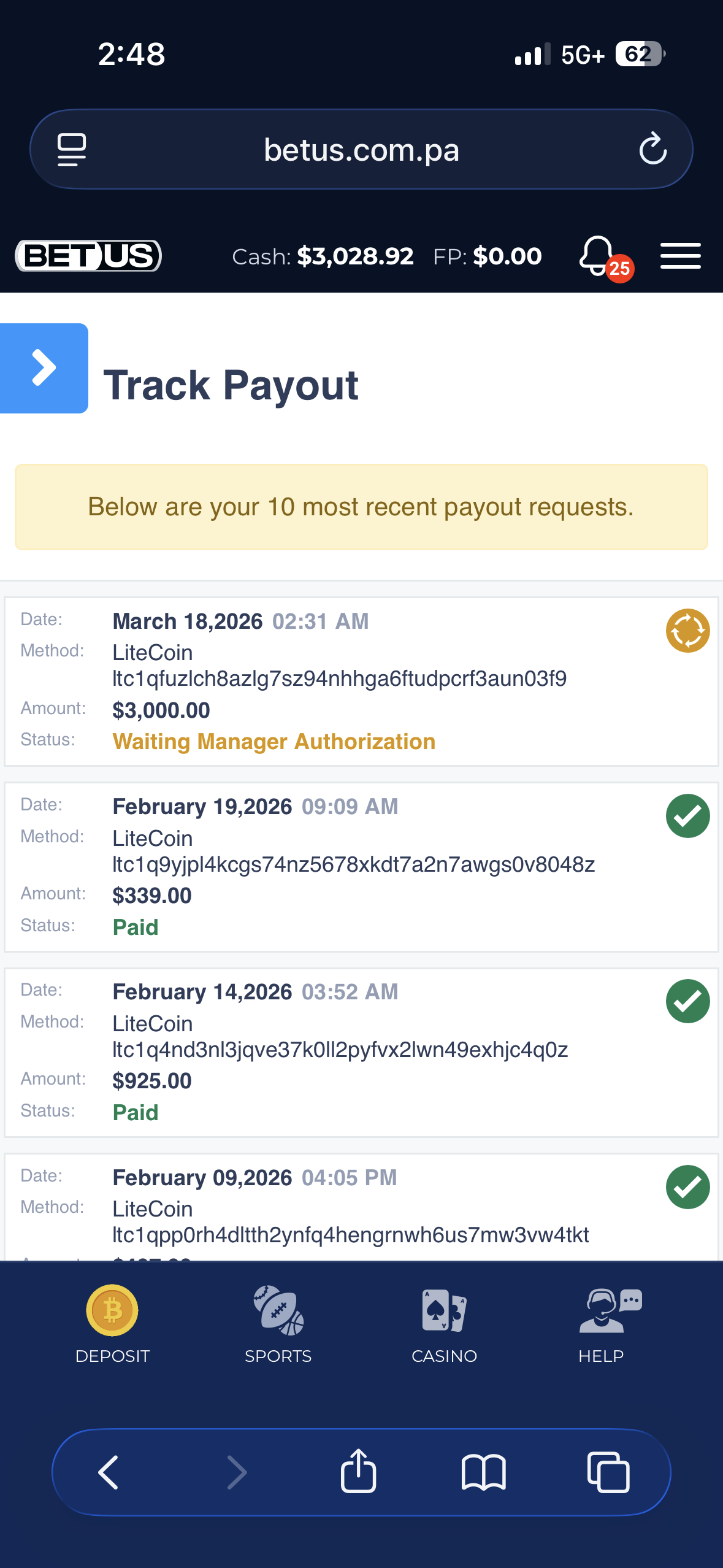
Task: Reload the page in browser
Action: click(652, 149)
